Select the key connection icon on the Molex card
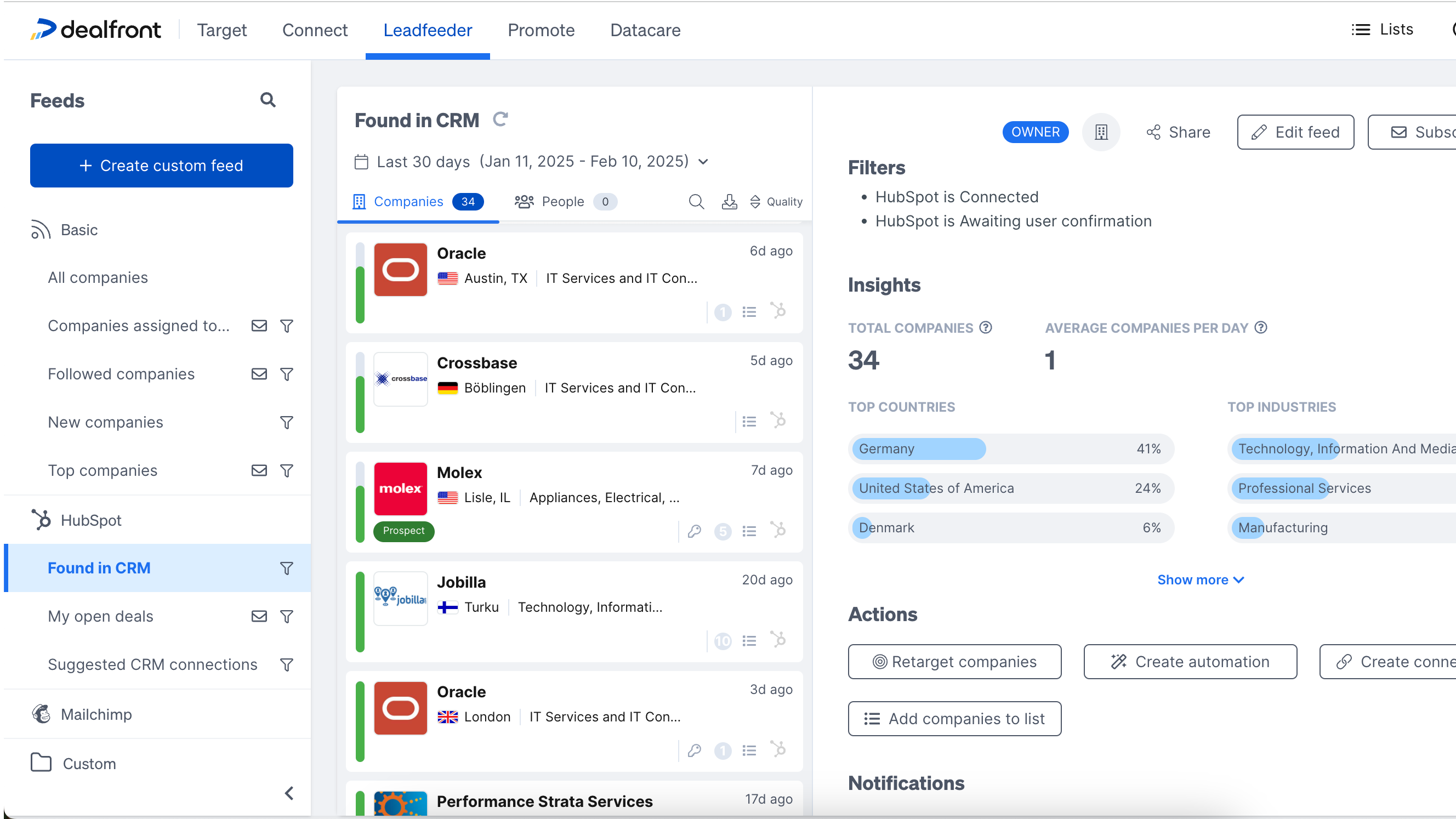 click(694, 531)
